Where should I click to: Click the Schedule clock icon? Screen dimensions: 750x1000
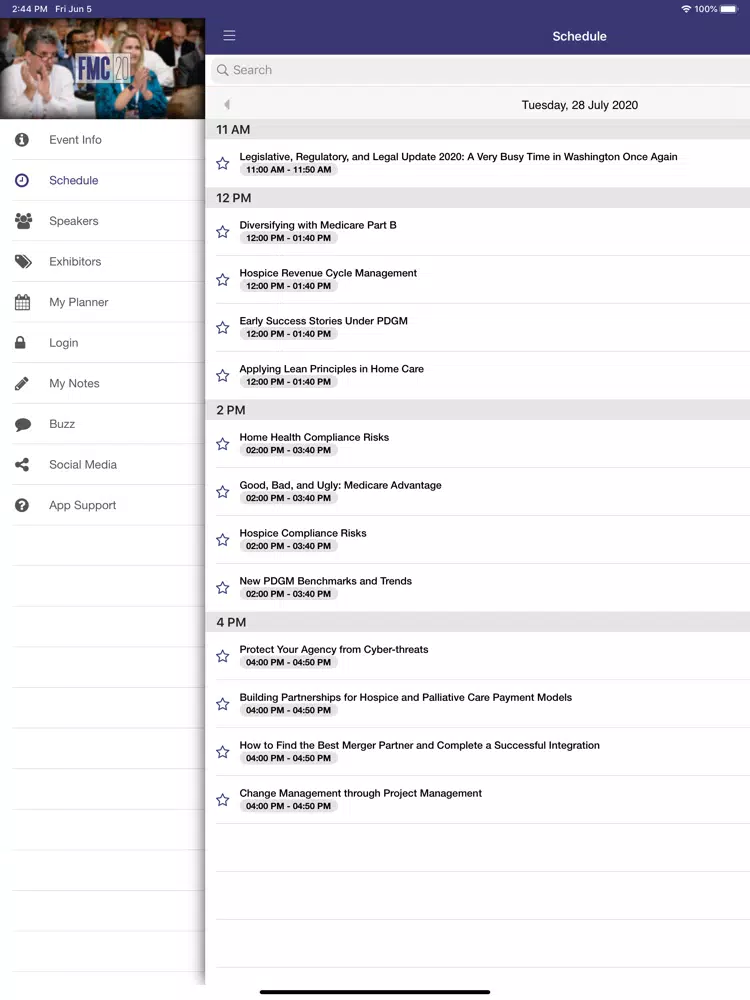[x=22, y=180]
